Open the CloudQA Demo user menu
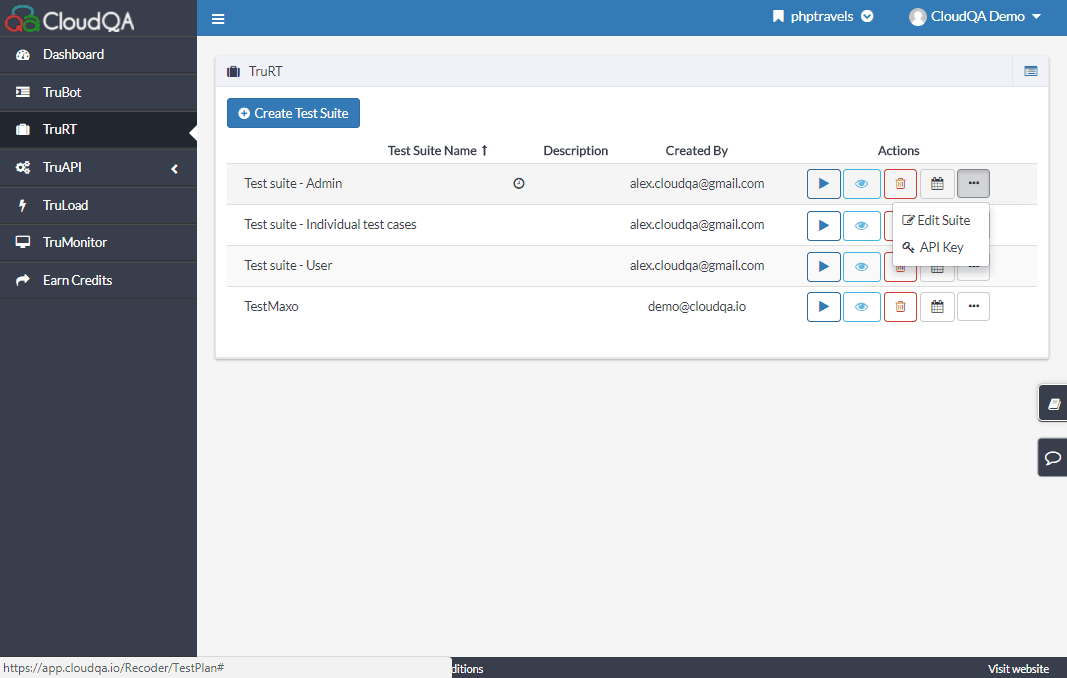Viewport: 1067px width, 678px height. pyautogui.click(x=975, y=16)
